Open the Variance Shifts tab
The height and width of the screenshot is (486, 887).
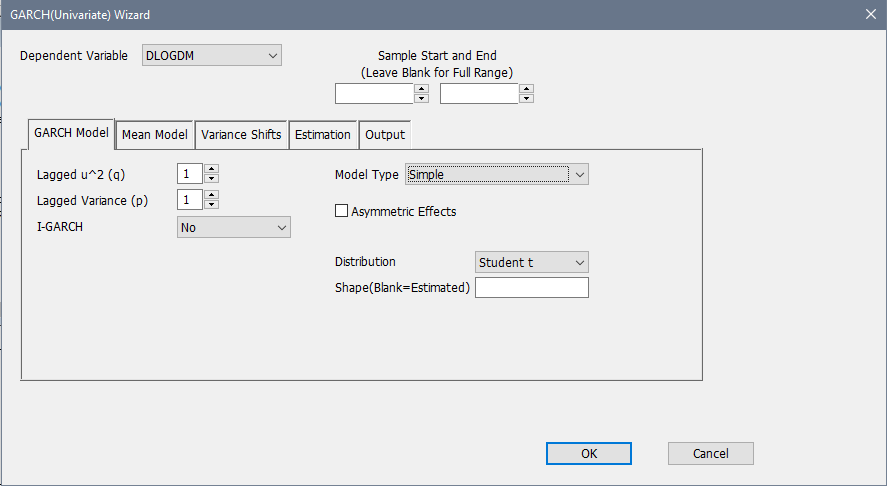pyautogui.click(x=241, y=134)
